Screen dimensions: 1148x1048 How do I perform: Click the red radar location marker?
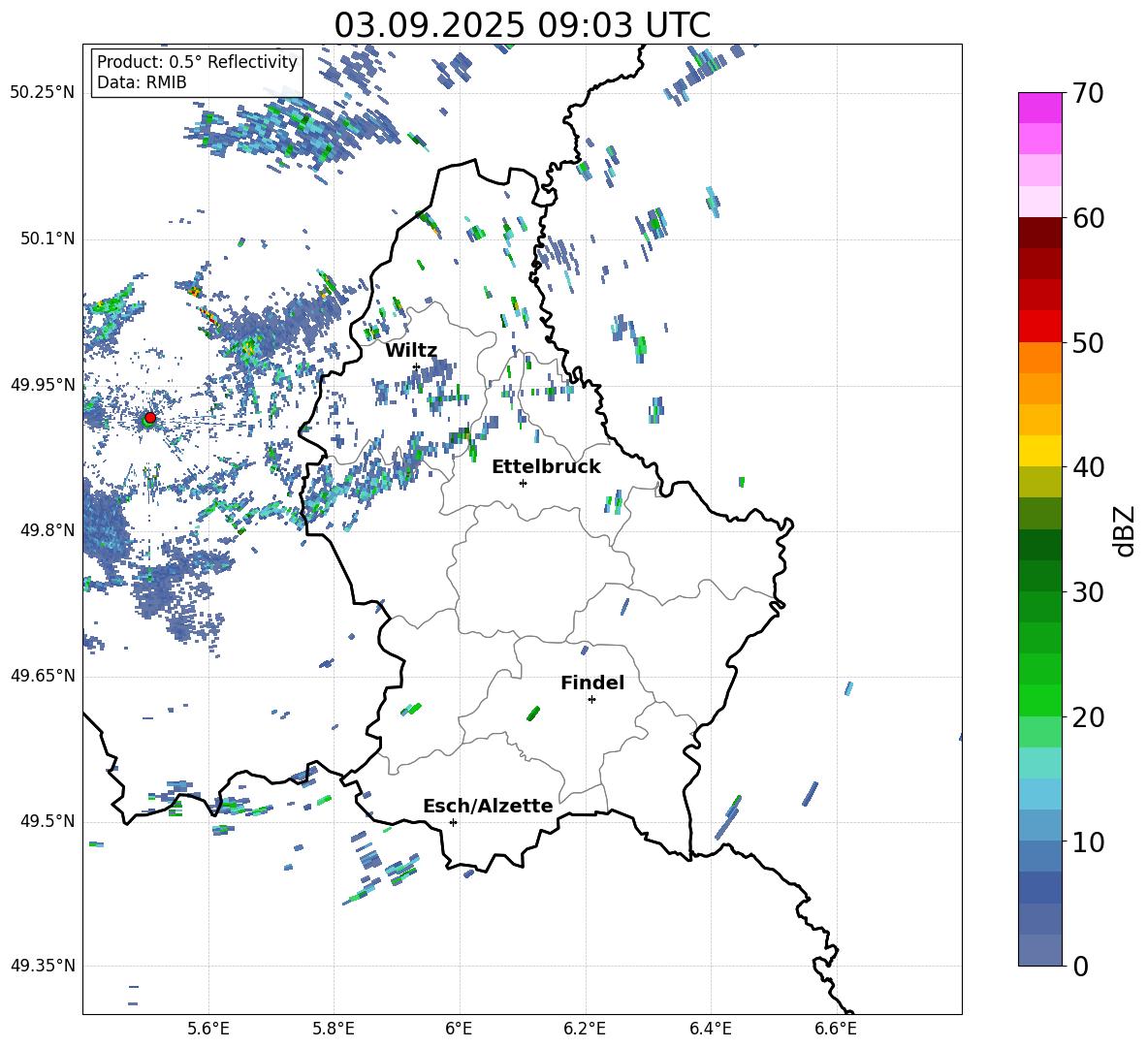click(x=149, y=418)
